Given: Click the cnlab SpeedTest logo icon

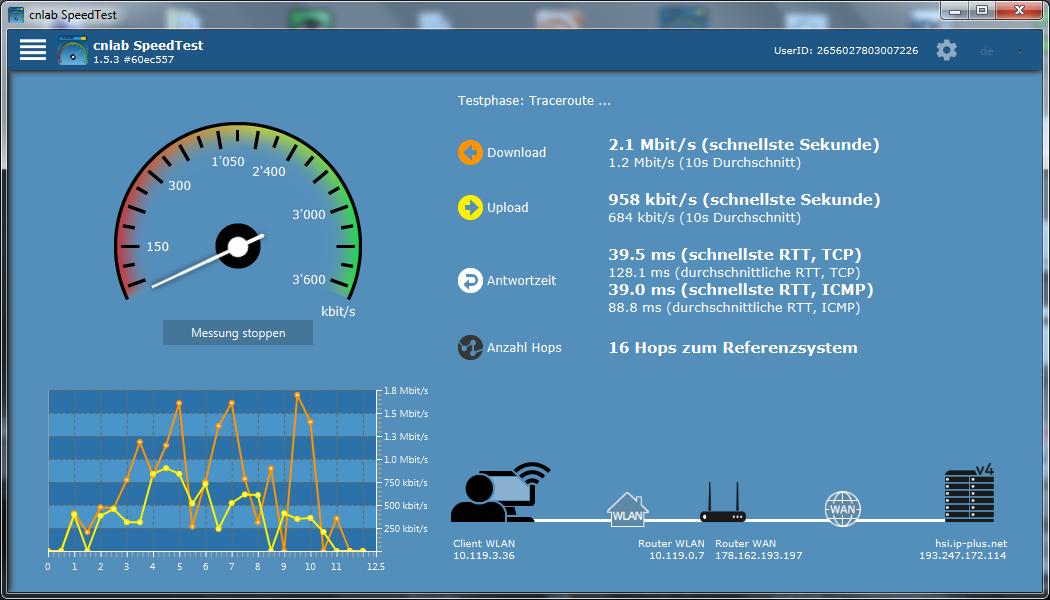Looking at the screenshot, I should point(73,50).
